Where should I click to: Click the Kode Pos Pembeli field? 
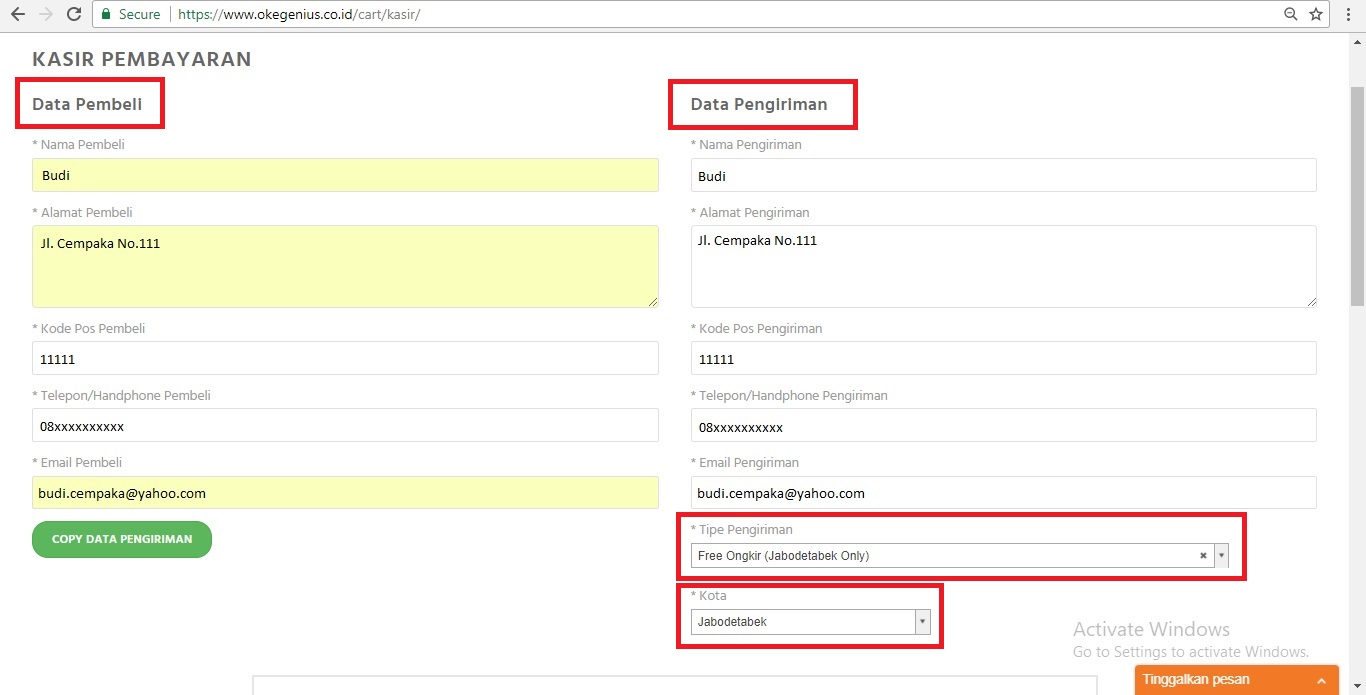point(345,358)
